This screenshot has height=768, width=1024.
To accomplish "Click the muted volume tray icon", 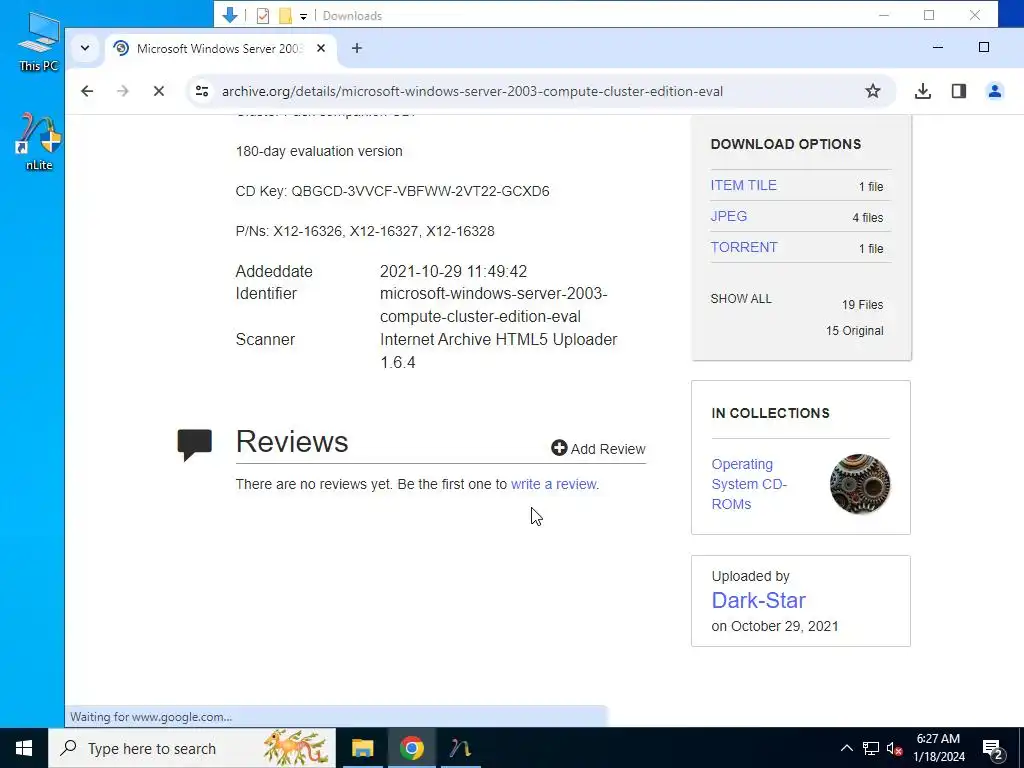I will (894, 748).
